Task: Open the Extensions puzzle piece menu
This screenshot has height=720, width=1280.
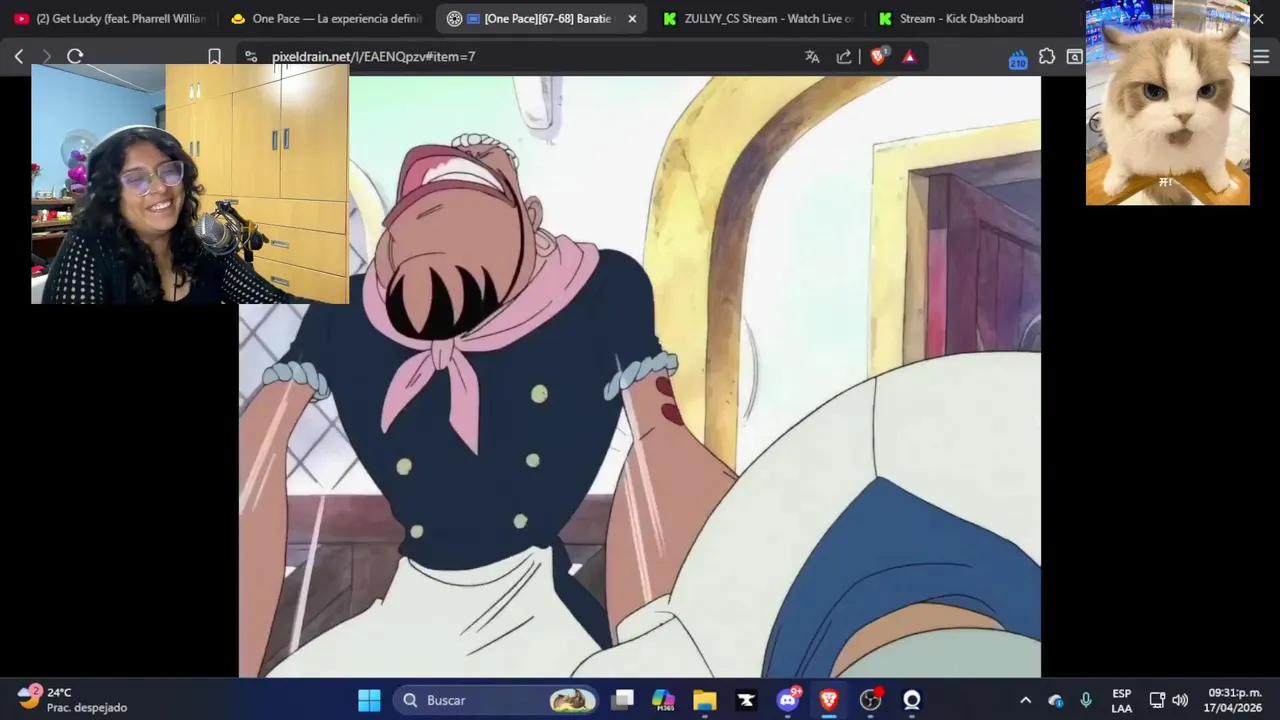Action: [1047, 57]
